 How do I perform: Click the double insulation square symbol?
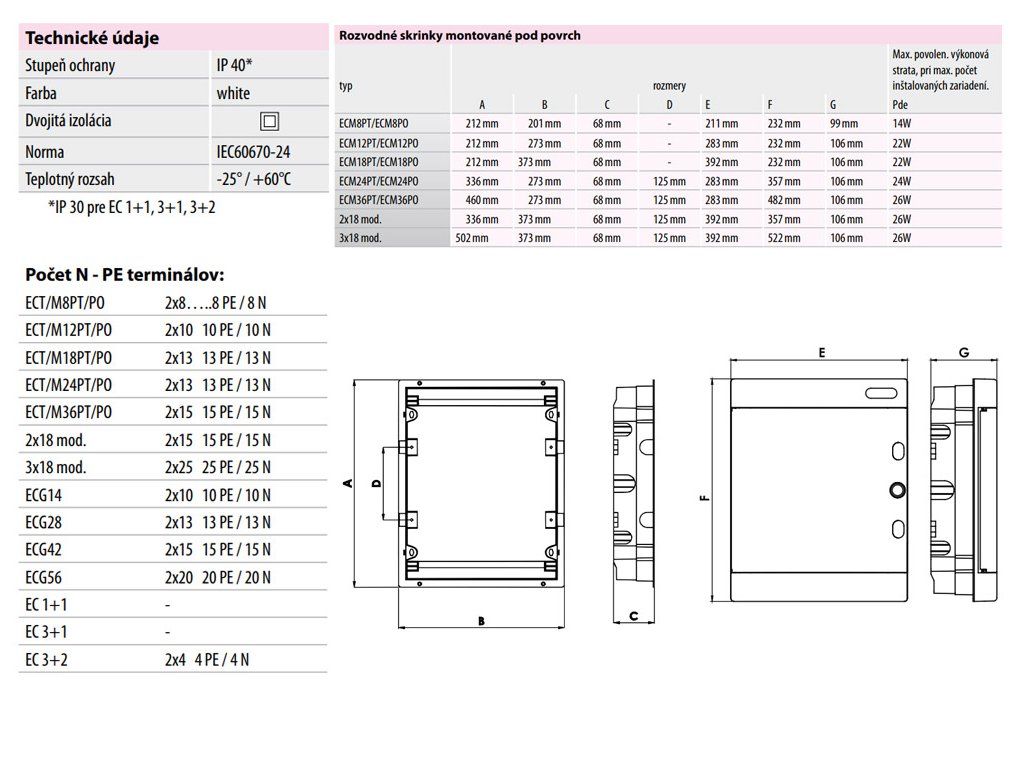(268, 122)
